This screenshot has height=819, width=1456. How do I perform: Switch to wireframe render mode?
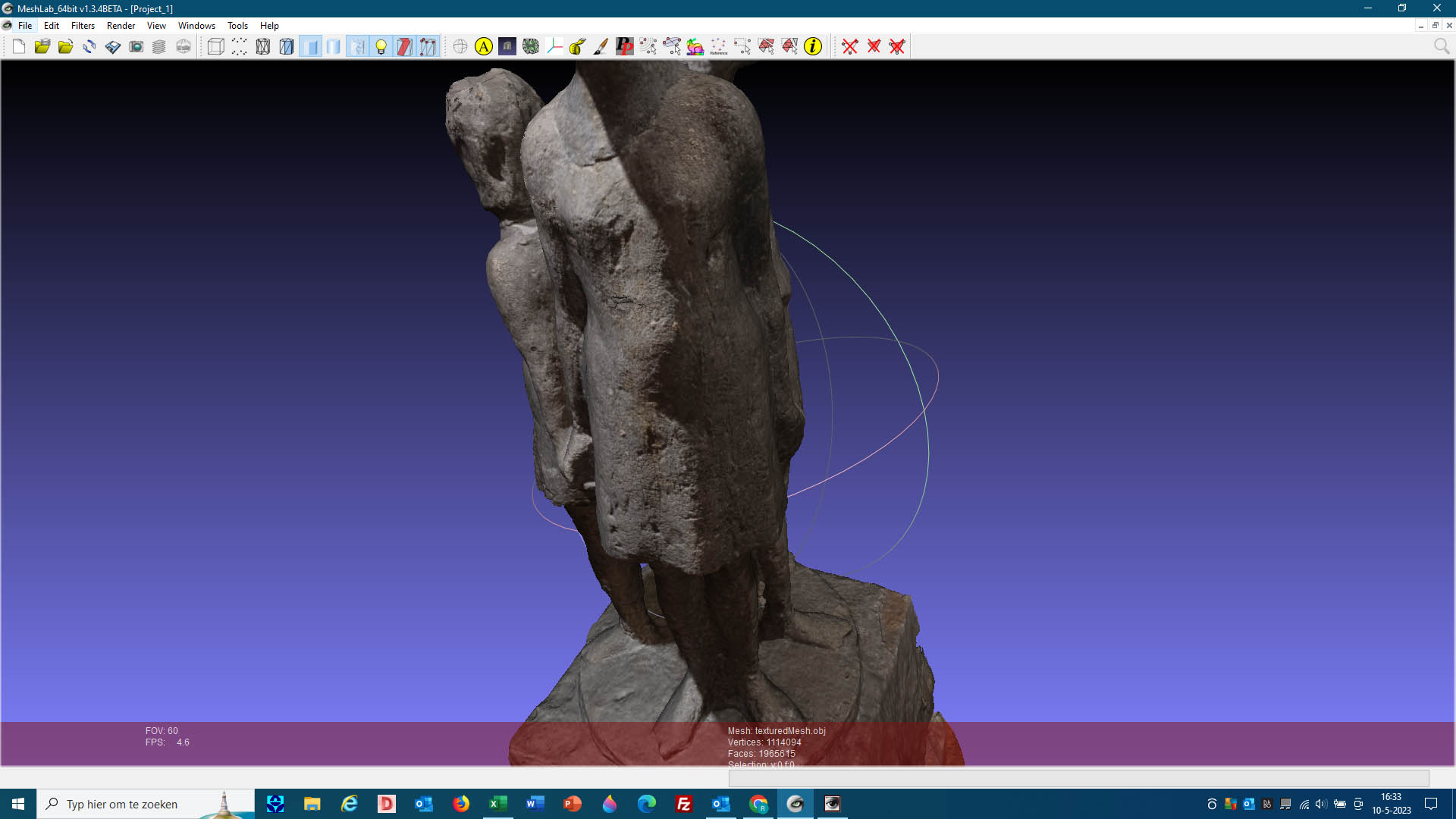(263, 47)
